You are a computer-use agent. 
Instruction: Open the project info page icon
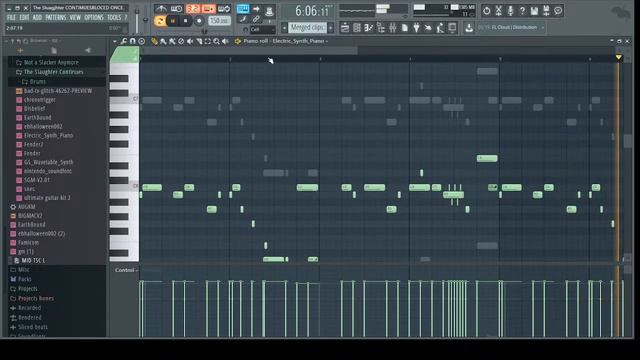point(404,28)
